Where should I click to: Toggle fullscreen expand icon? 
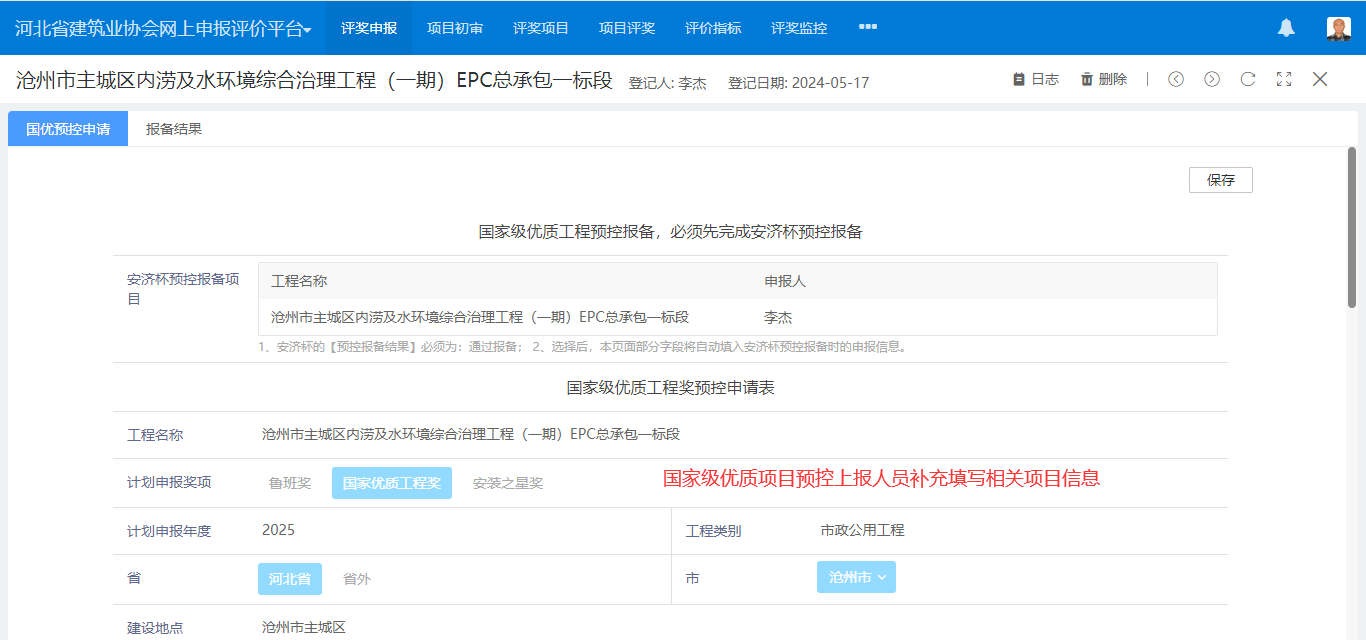(1284, 79)
